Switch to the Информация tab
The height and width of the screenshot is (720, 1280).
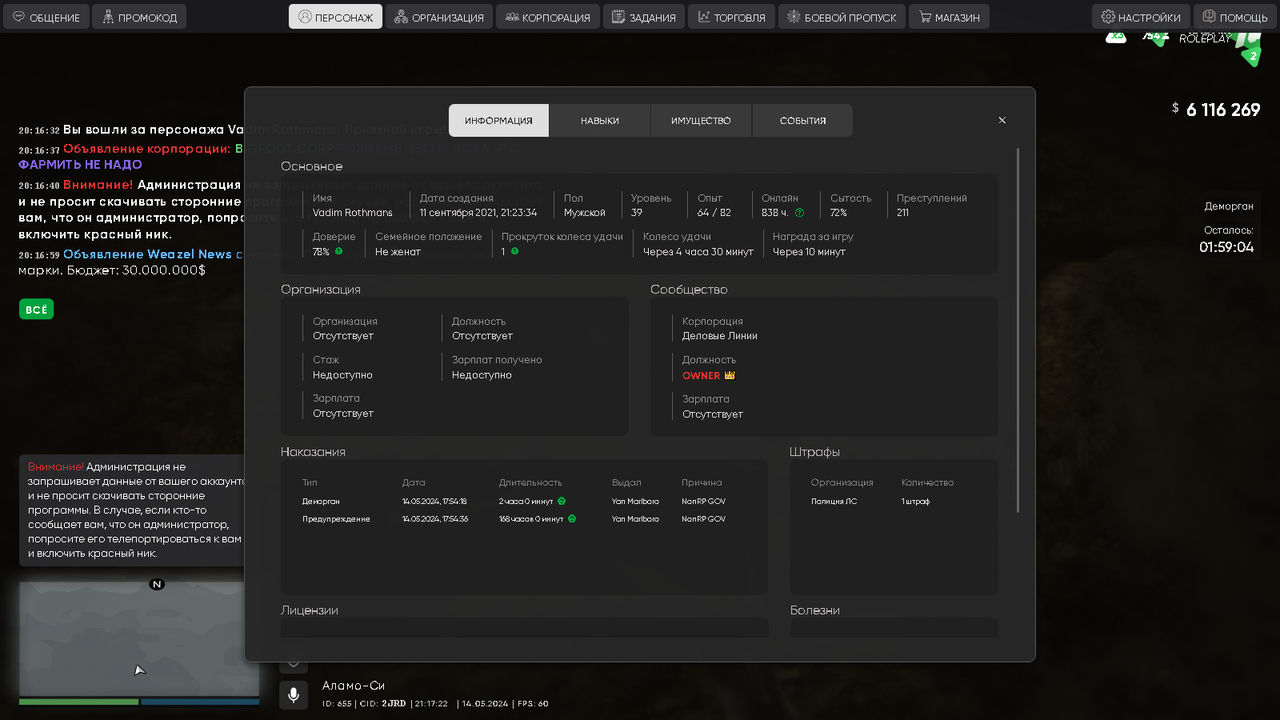499,120
